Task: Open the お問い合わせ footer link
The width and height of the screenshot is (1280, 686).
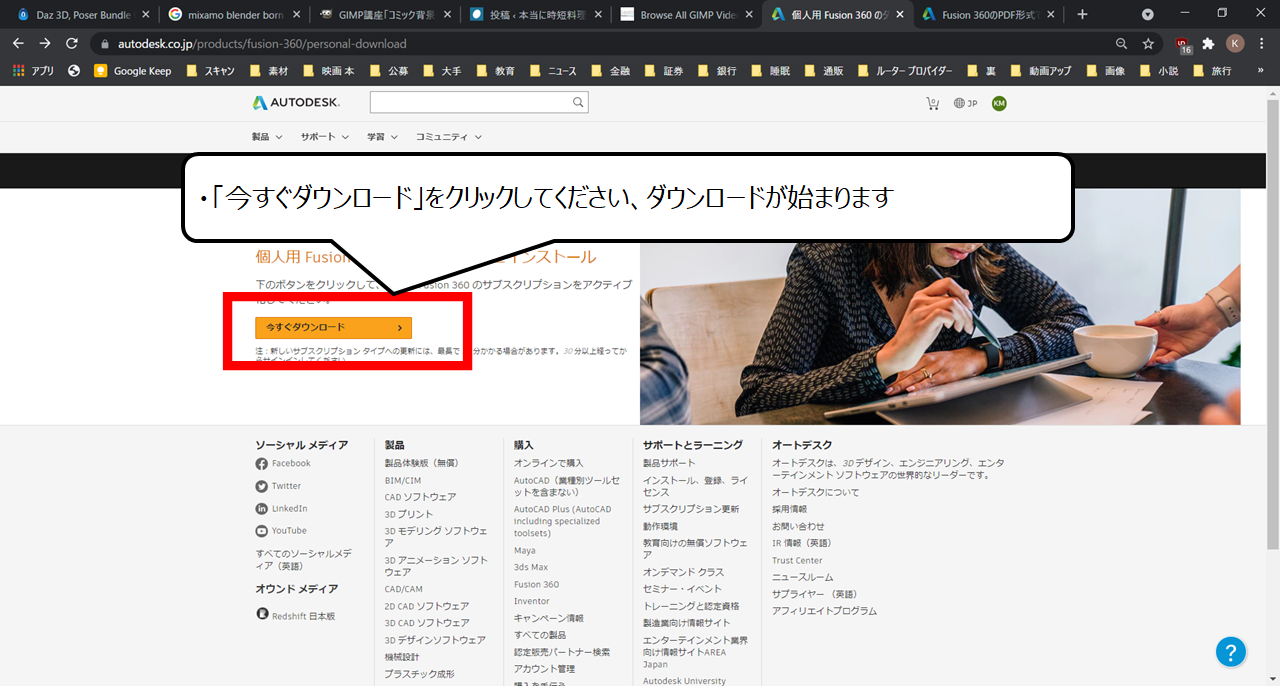Action: [x=798, y=527]
